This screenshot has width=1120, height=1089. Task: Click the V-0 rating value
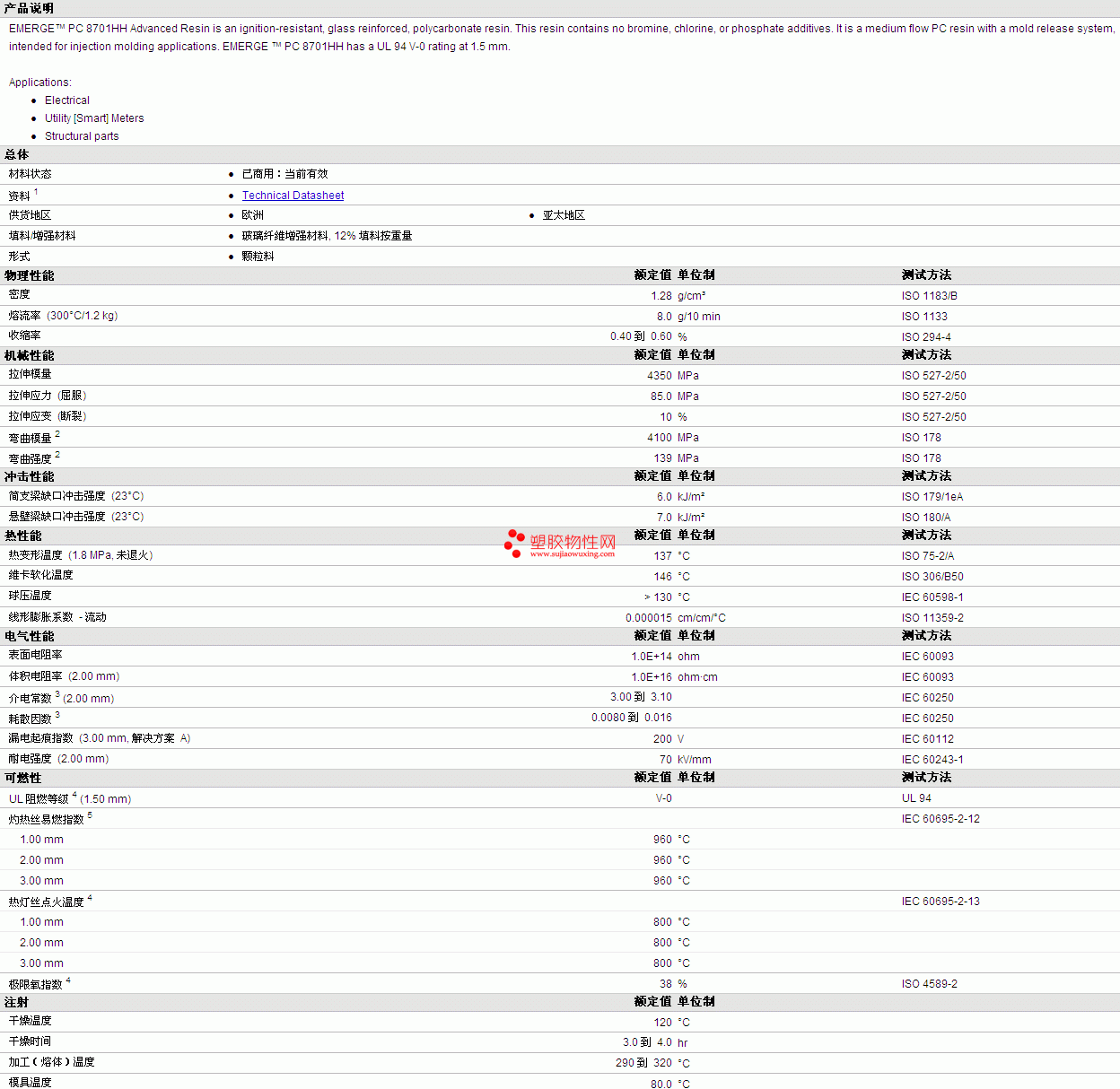[663, 798]
